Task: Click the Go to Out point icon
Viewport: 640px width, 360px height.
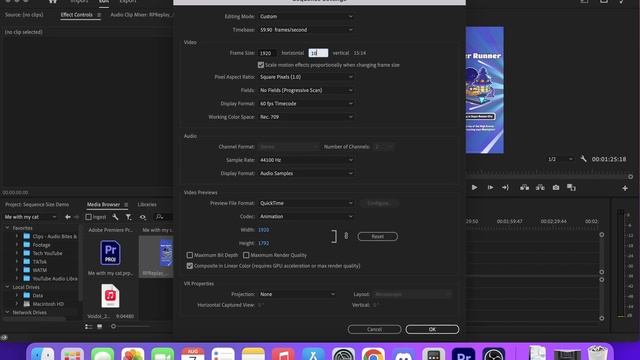Action: [506, 187]
